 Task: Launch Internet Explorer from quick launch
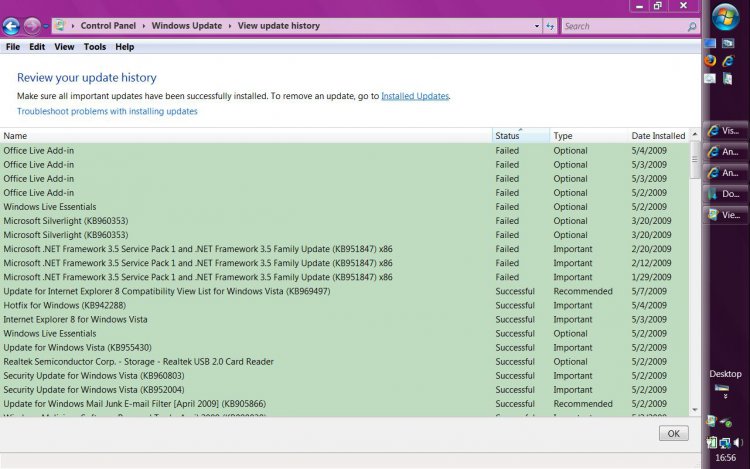click(728, 61)
